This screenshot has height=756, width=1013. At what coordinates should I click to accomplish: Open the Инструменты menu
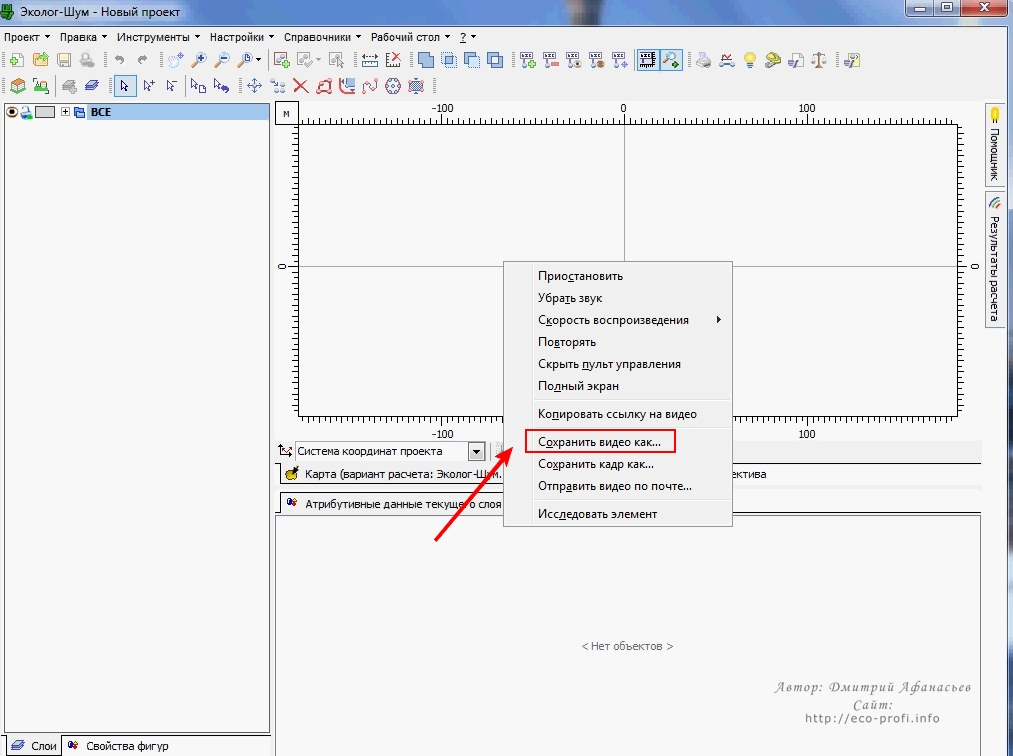(158, 37)
